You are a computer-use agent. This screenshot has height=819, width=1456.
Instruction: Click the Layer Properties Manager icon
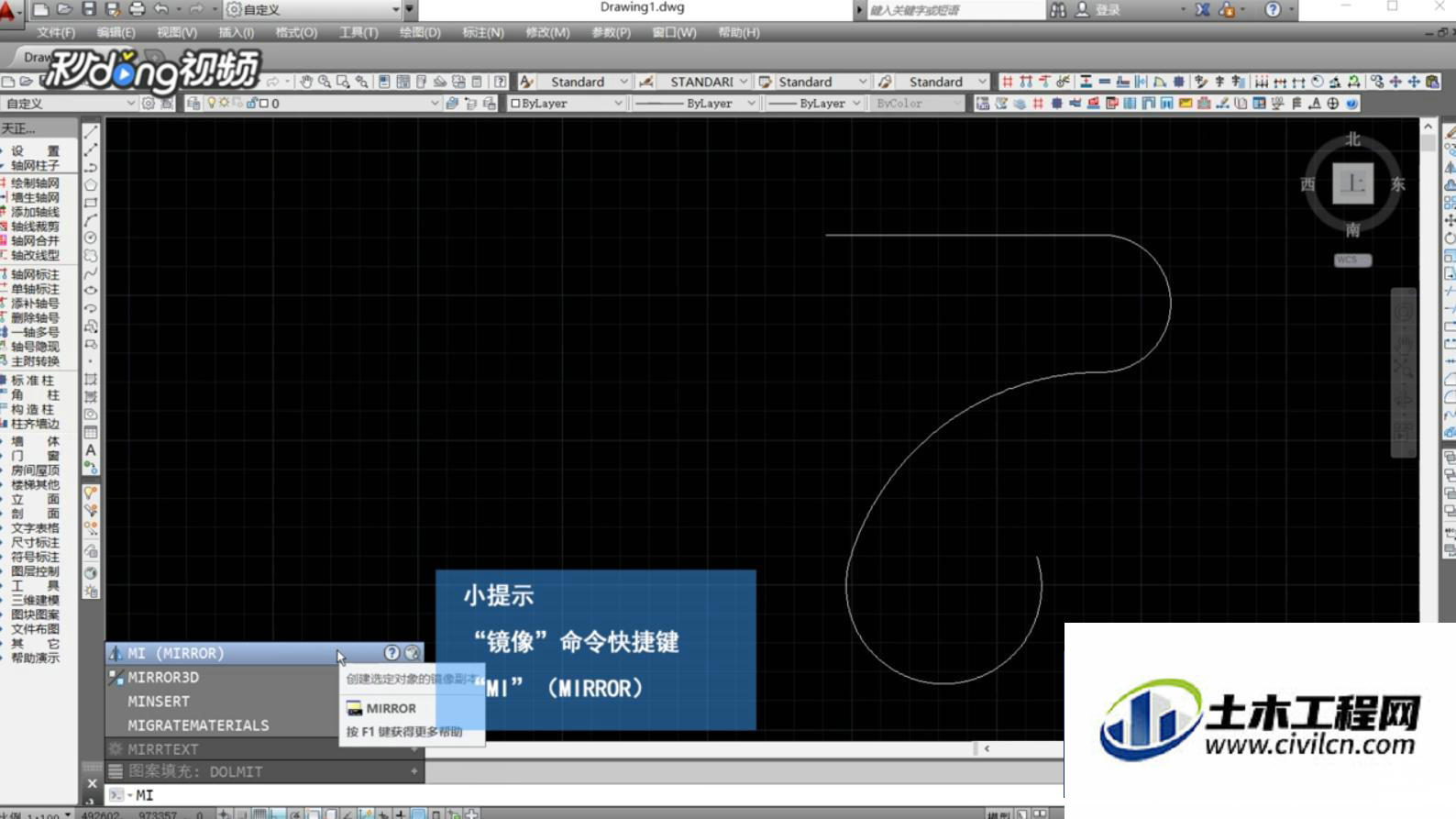(193, 104)
